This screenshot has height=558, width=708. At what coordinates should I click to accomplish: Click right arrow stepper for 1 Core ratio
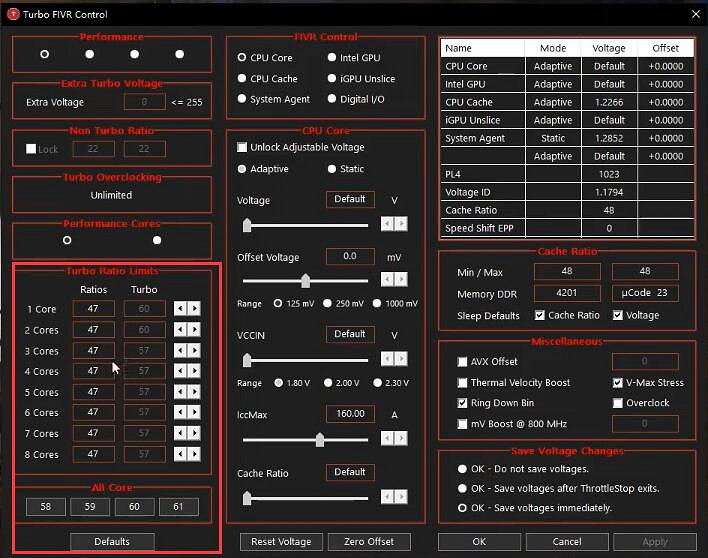click(194, 309)
